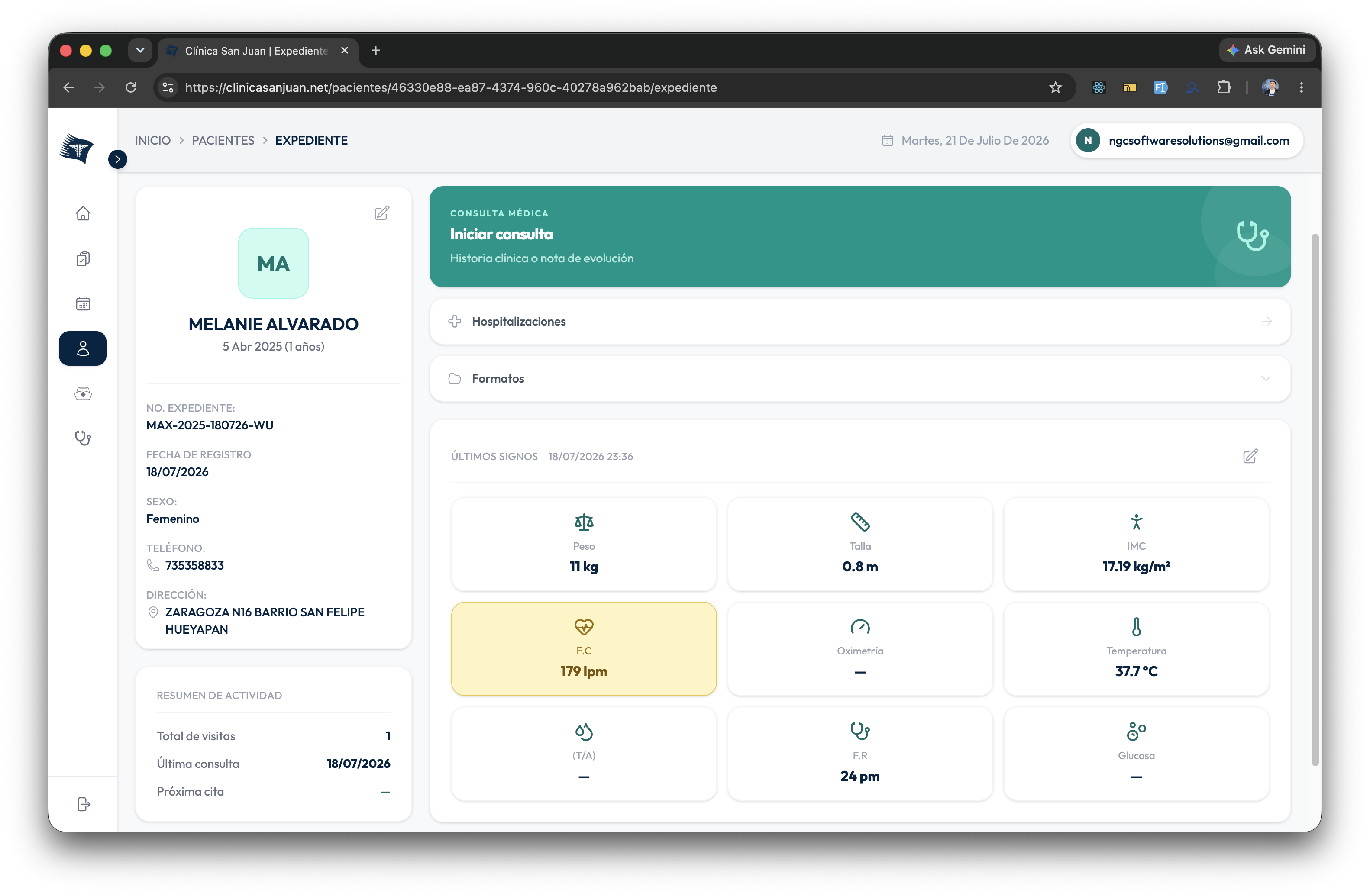This screenshot has width=1370, height=896.
Task: Open the calendar sidebar icon
Action: [x=83, y=303]
